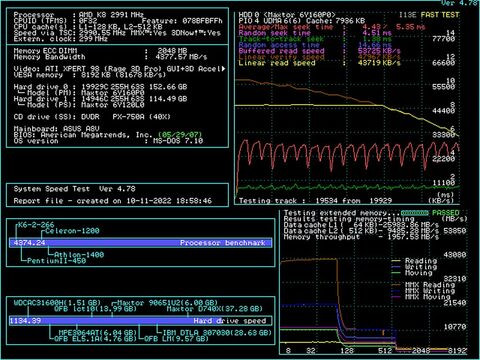This screenshot has height=360, width=480.
Task: Click the green BIOS date (05/29/07)
Action: (x=180, y=135)
